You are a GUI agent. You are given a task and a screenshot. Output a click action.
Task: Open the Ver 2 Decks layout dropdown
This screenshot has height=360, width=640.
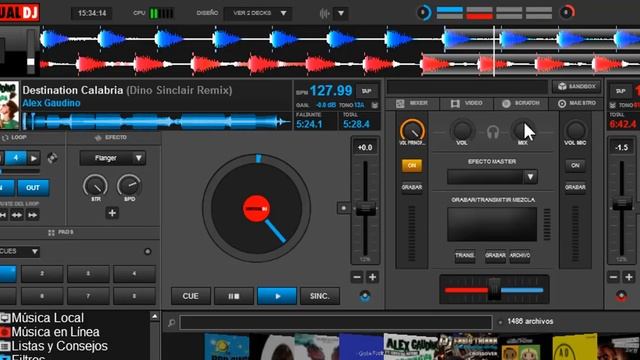(x=258, y=13)
